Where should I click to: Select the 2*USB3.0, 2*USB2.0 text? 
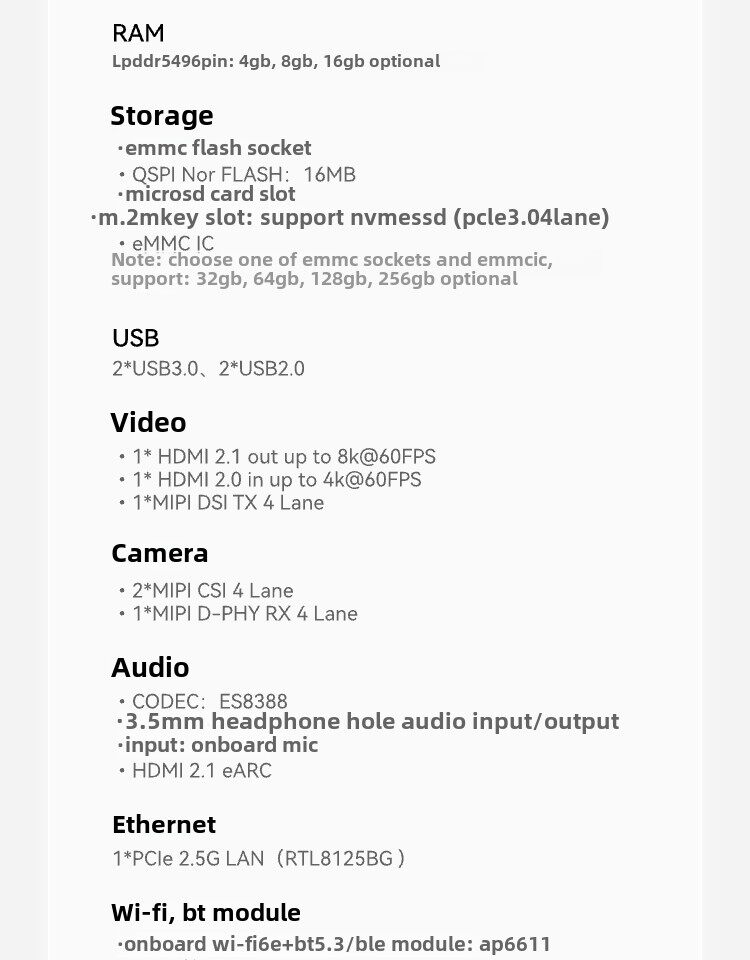tap(208, 369)
